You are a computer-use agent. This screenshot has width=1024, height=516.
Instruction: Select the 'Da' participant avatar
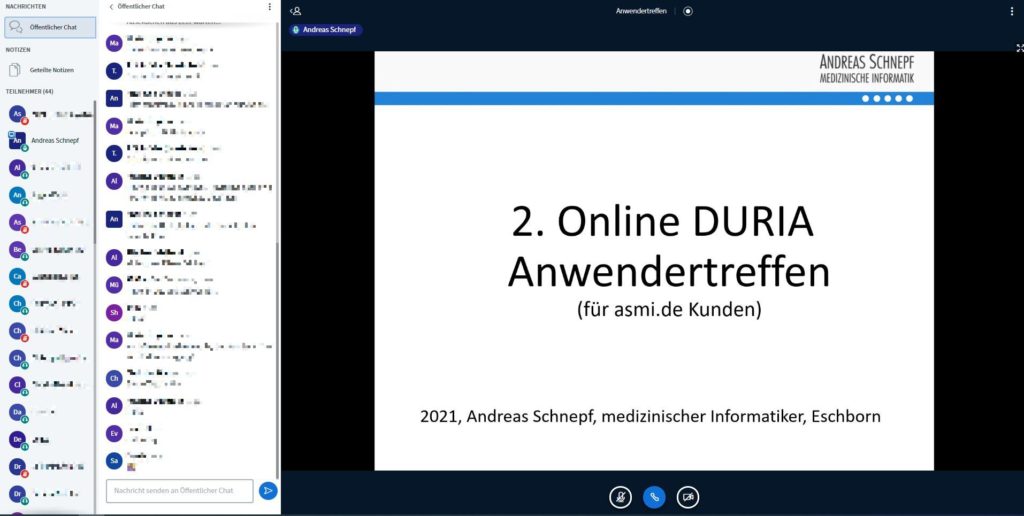[18, 412]
